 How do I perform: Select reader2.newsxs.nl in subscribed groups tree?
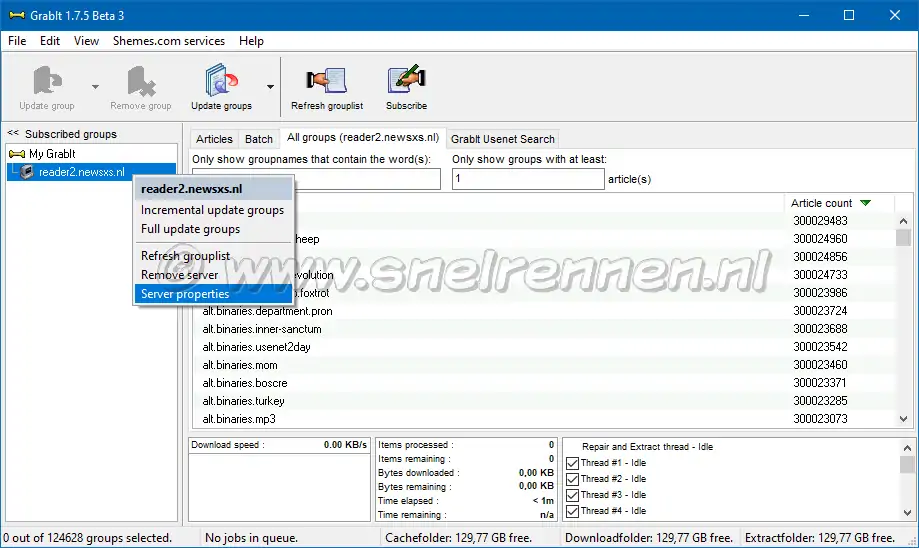81,172
